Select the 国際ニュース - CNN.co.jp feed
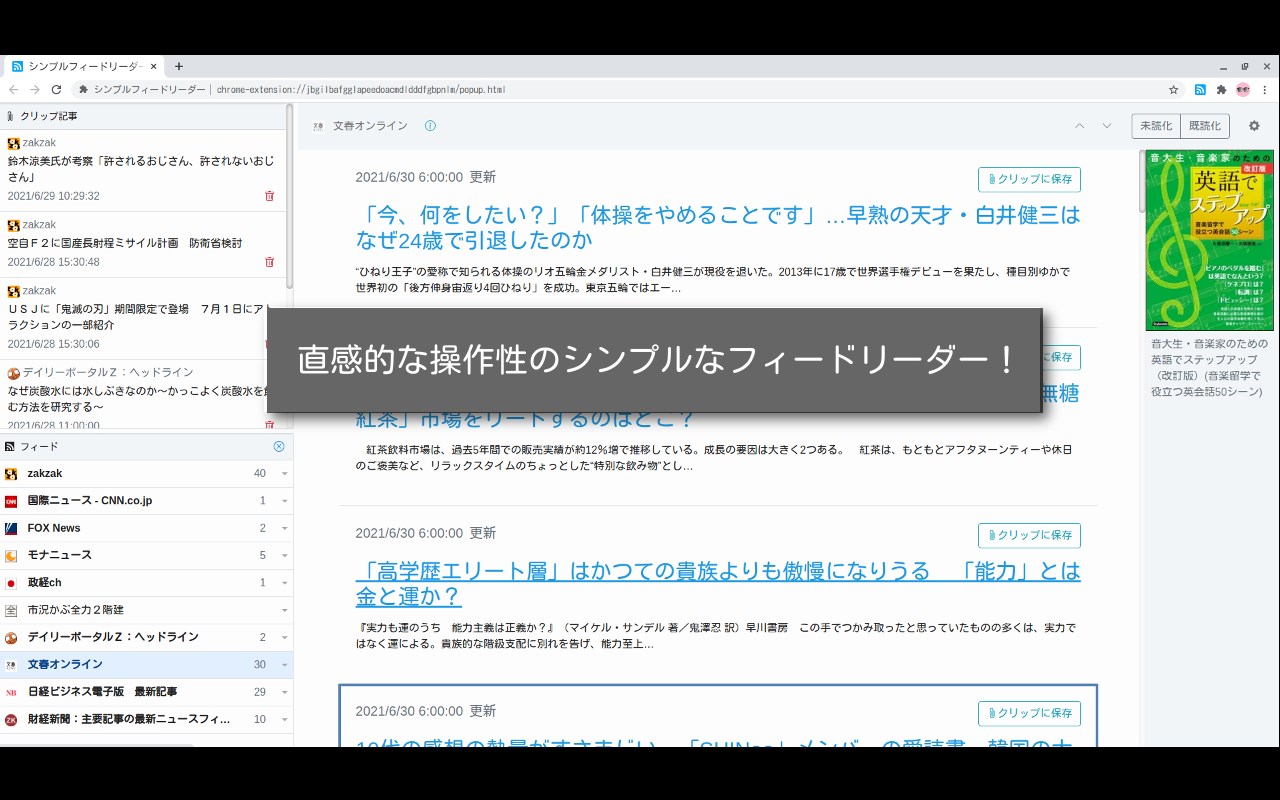 pos(146,501)
